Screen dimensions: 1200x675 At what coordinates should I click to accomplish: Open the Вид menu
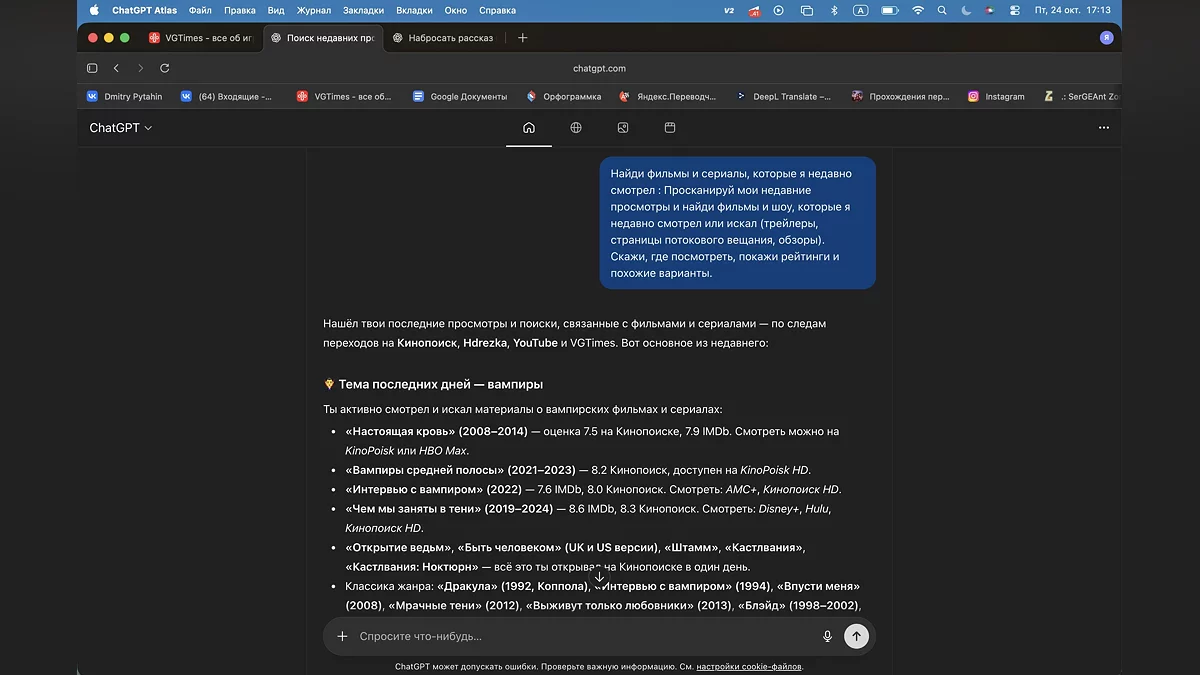276,10
